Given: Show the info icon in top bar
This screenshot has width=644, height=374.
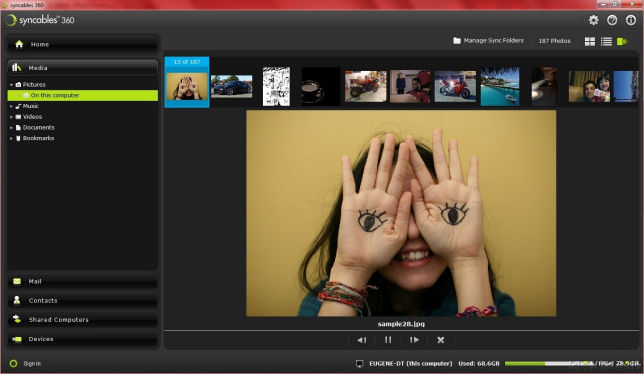Looking at the screenshot, I should (631, 20).
